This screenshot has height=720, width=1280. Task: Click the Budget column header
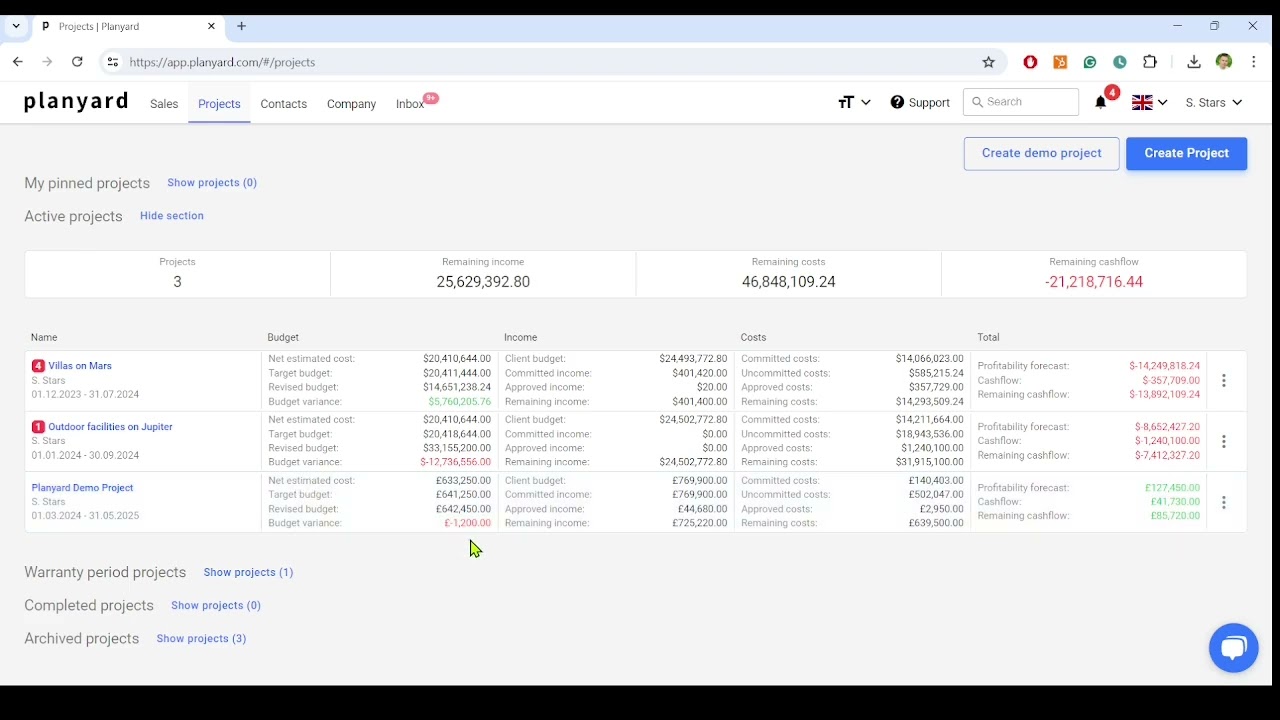click(283, 338)
